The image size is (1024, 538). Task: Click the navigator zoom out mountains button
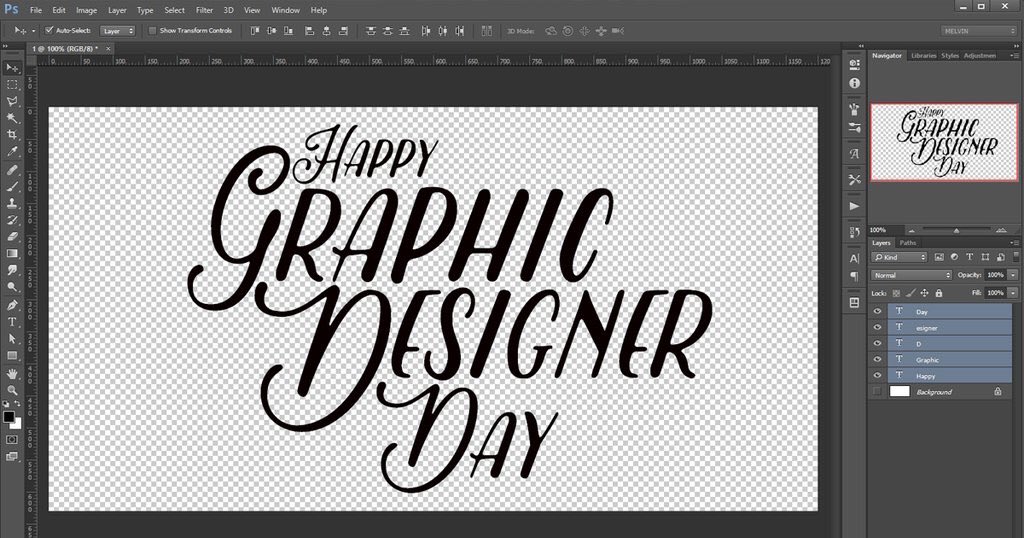point(912,230)
